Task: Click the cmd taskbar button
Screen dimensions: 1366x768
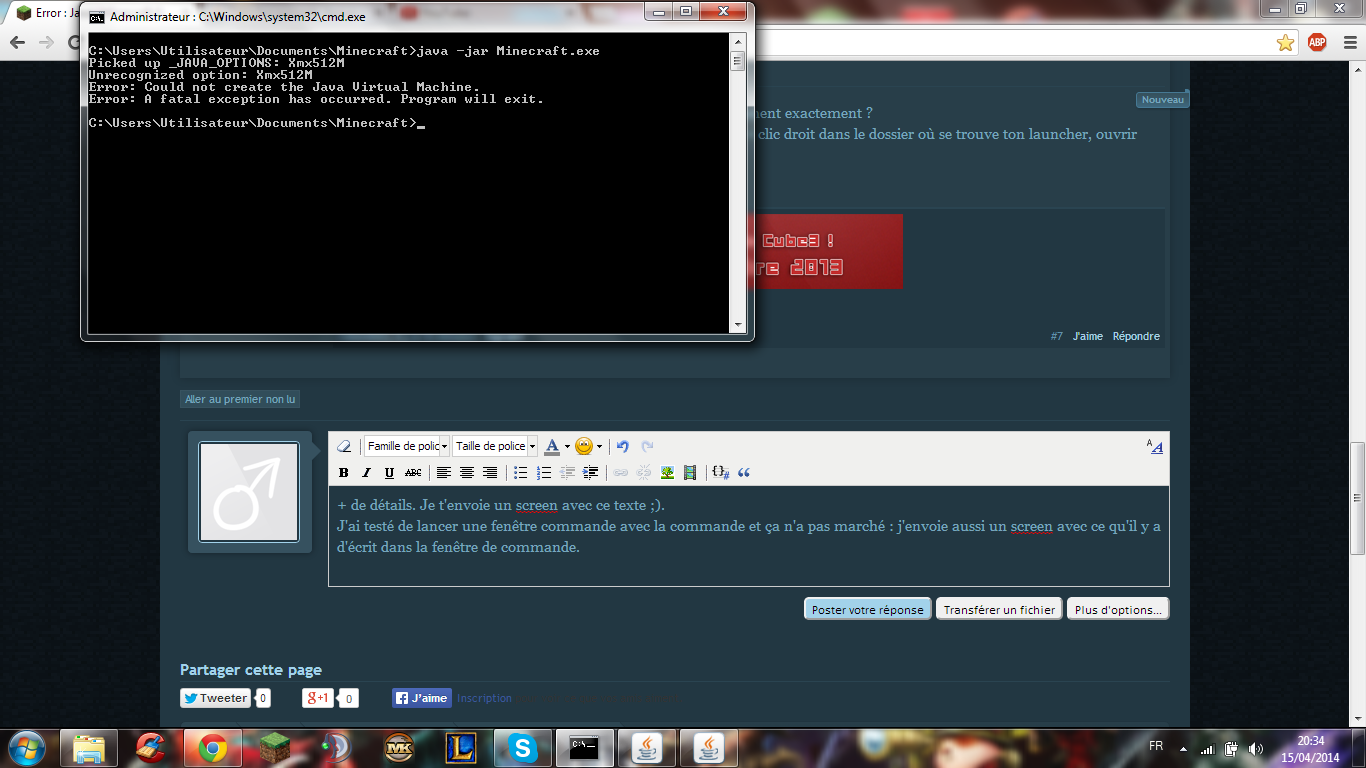Action: pos(584,748)
